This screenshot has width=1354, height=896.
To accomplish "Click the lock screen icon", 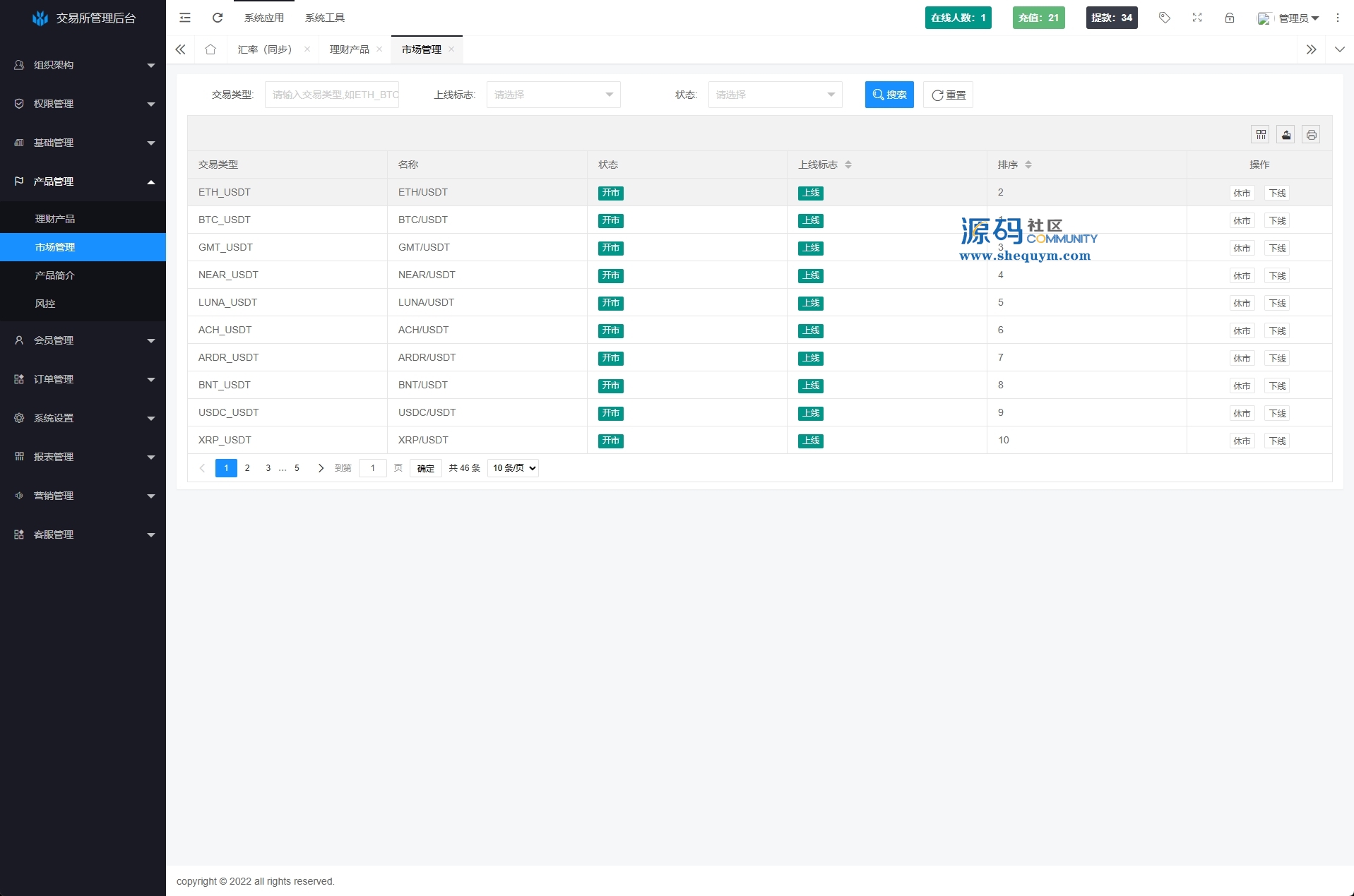I will point(1230,18).
